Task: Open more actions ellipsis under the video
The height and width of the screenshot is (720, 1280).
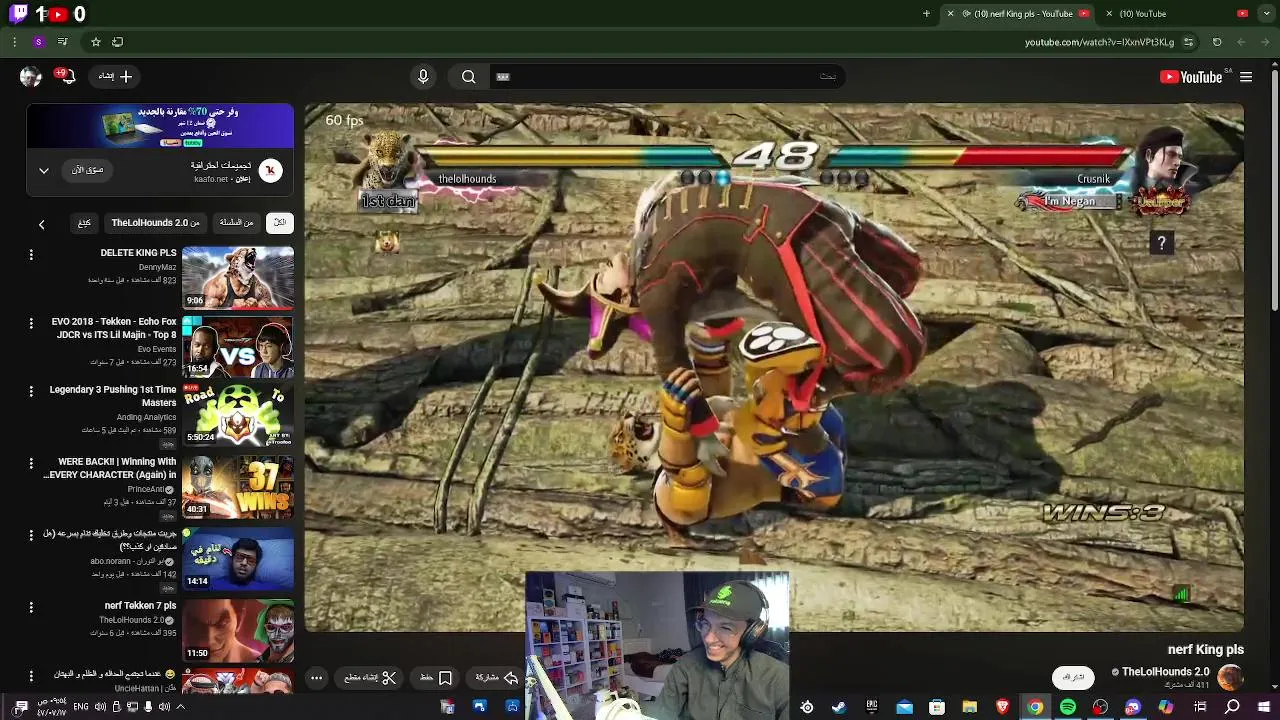Action: [316, 678]
